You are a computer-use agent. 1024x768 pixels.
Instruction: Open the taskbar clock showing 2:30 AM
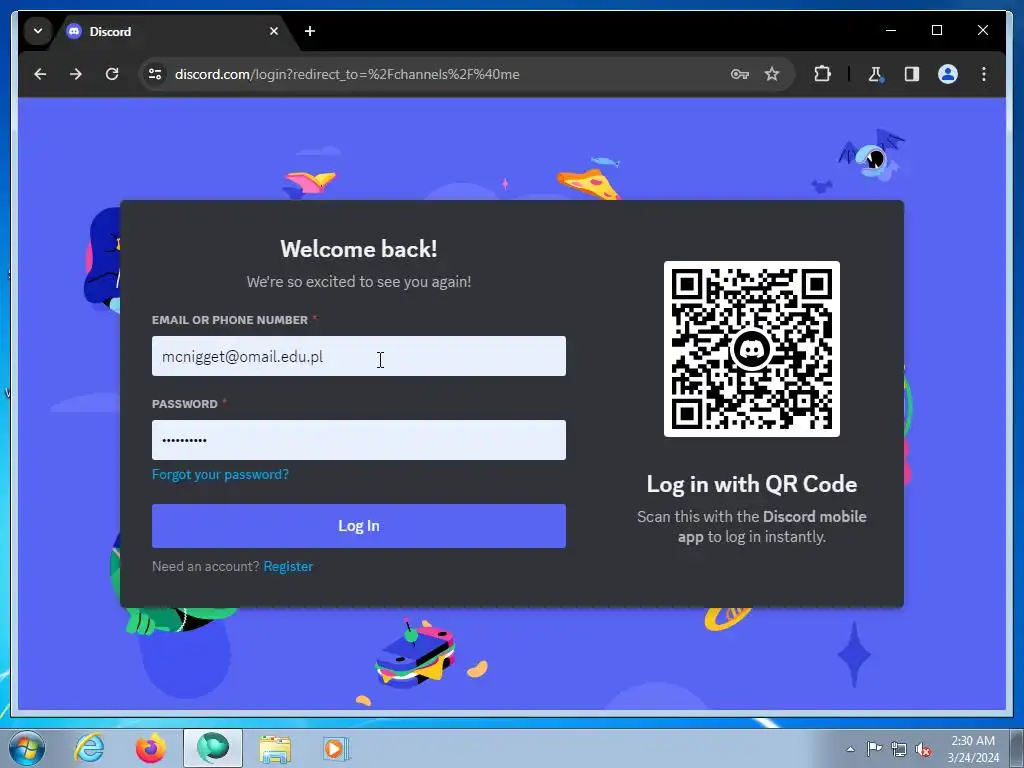[973, 749]
